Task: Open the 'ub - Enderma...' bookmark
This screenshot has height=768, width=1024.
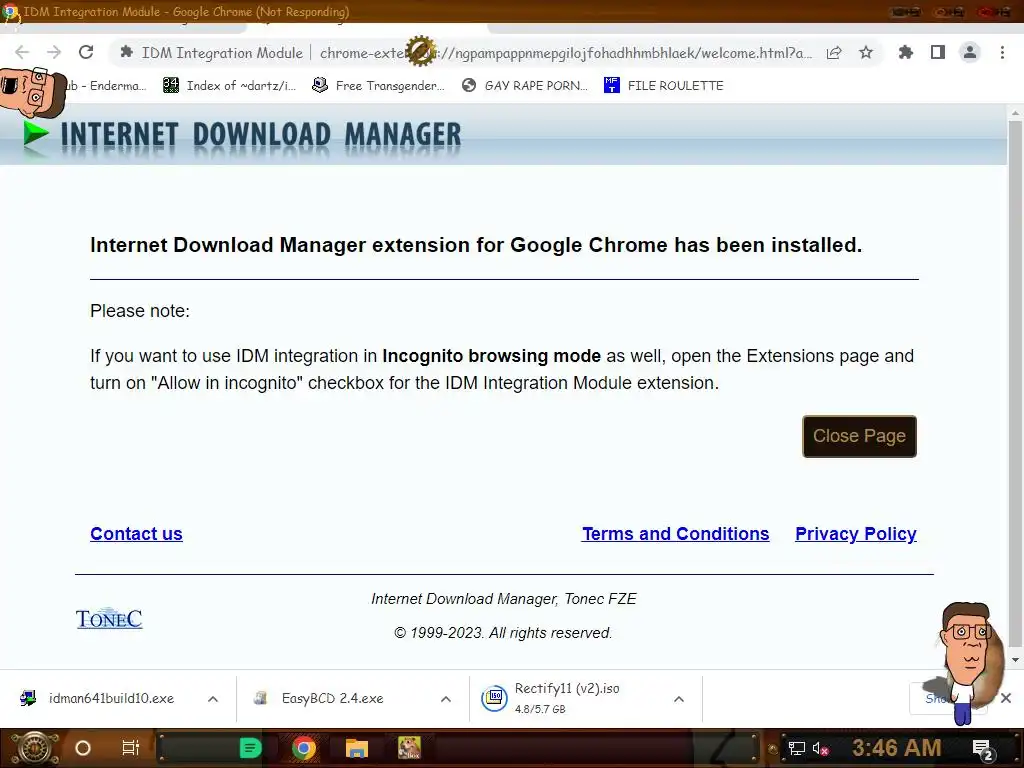Action: (106, 86)
